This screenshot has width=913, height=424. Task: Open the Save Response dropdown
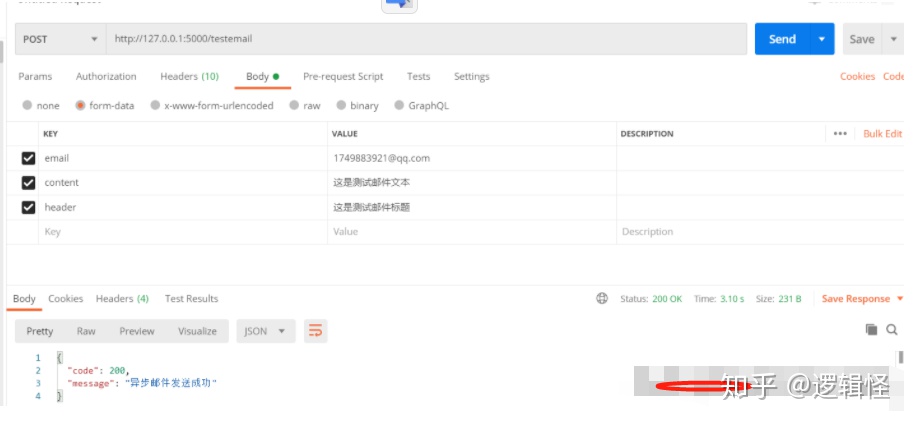click(862, 299)
